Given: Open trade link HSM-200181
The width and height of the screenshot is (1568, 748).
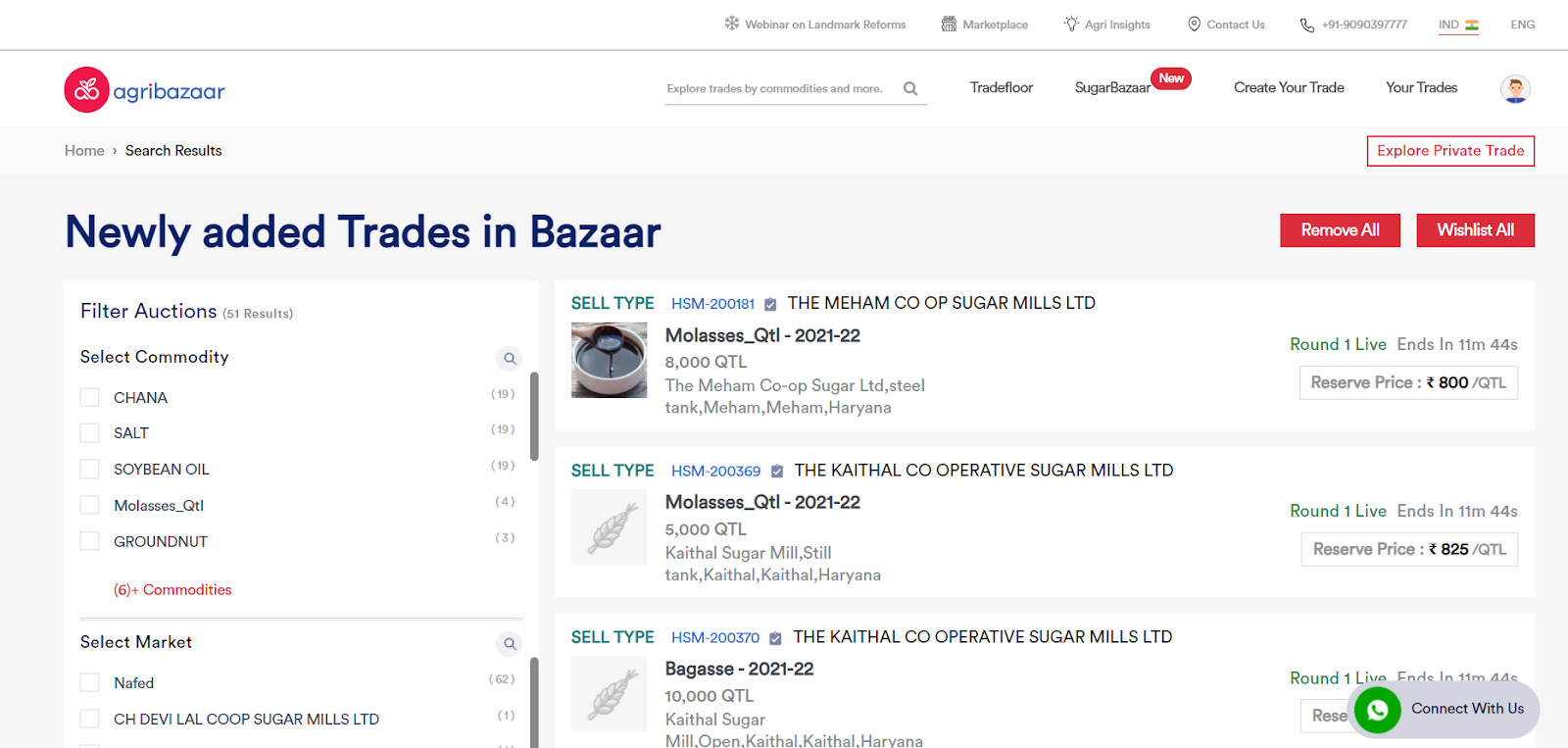Looking at the screenshot, I should coord(712,304).
